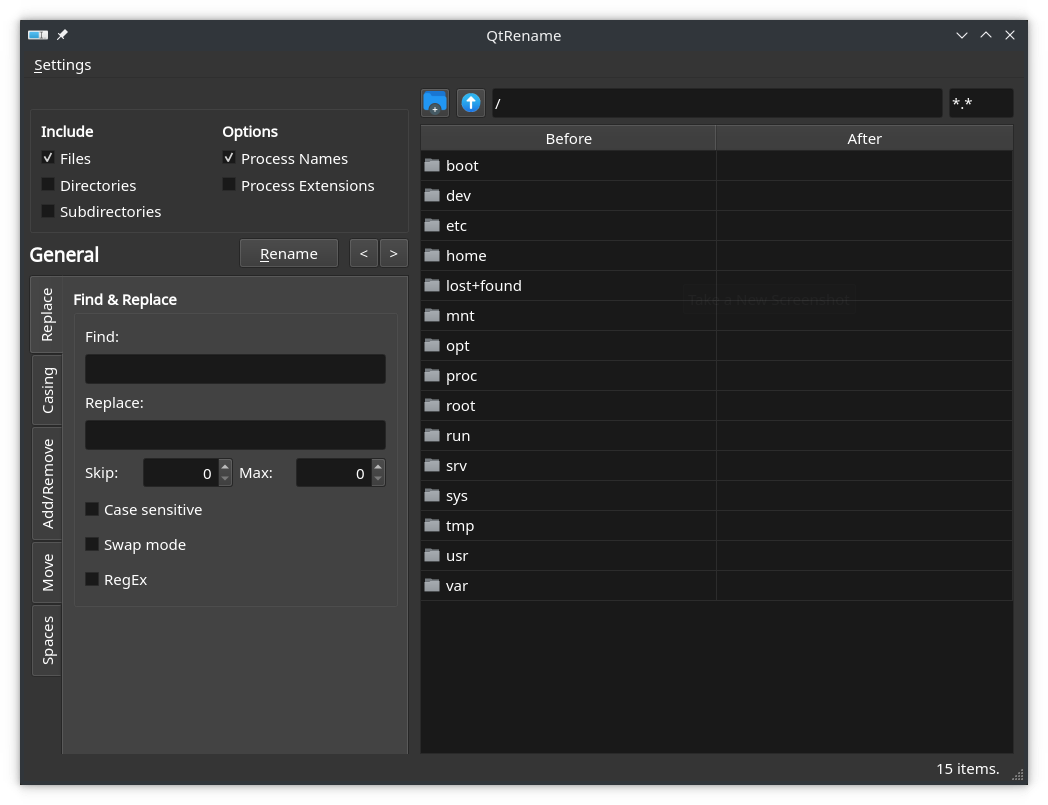The height and width of the screenshot is (805, 1048).
Task: Click inside the Find text field
Action: click(234, 368)
